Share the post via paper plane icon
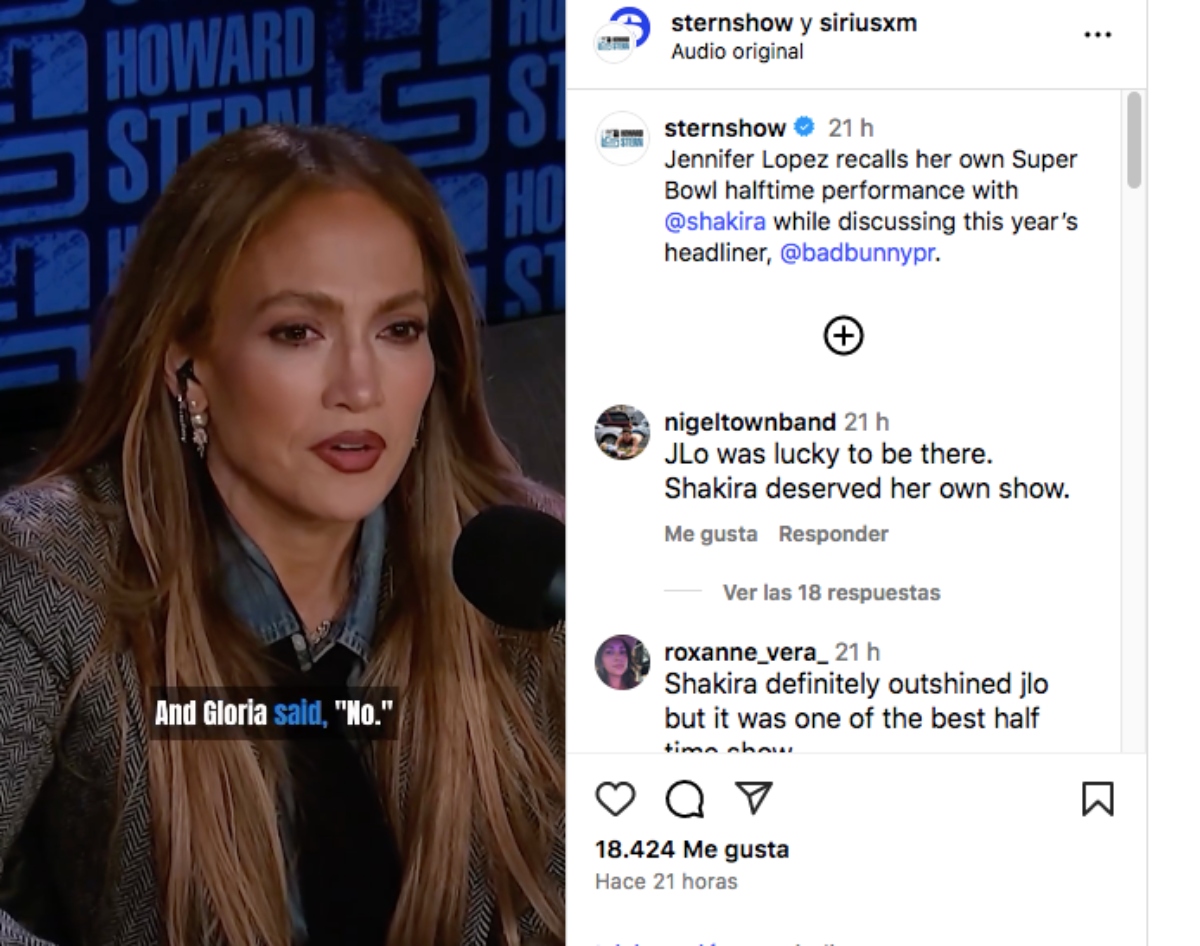Screen dimensions: 1200x946 (x=754, y=797)
